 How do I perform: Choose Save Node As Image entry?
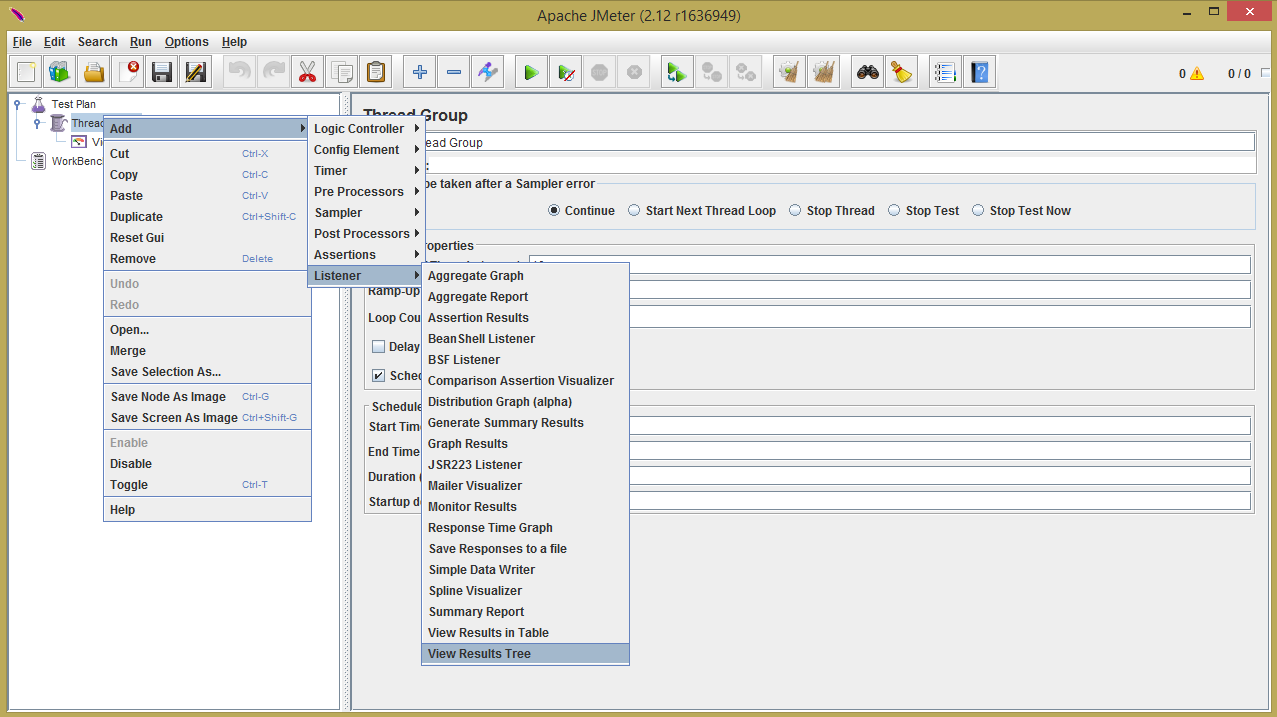pos(207,397)
